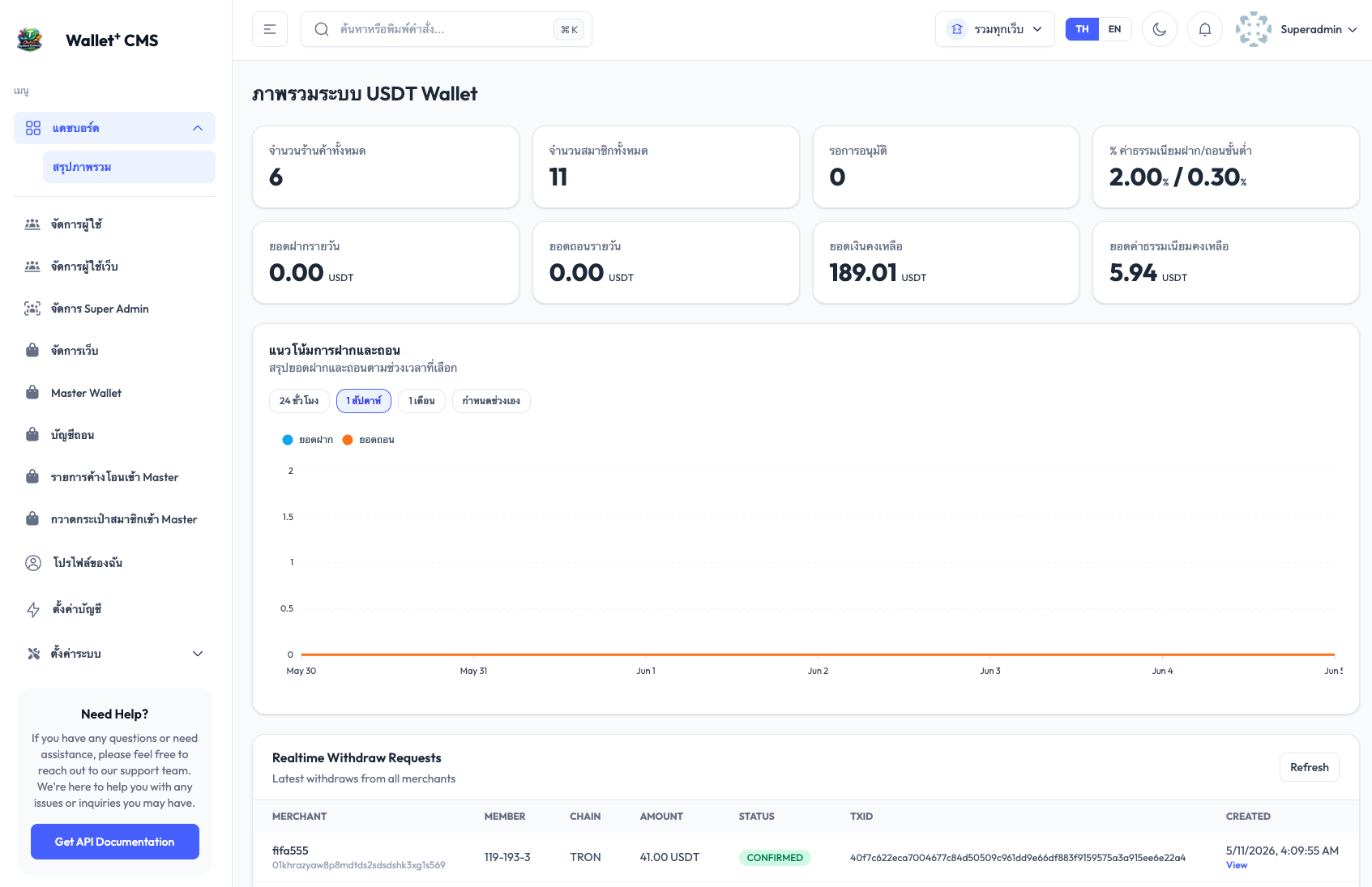Click the Master Wallet bag icon
Image resolution: width=1372 pixels, height=887 pixels.
[32, 393]
